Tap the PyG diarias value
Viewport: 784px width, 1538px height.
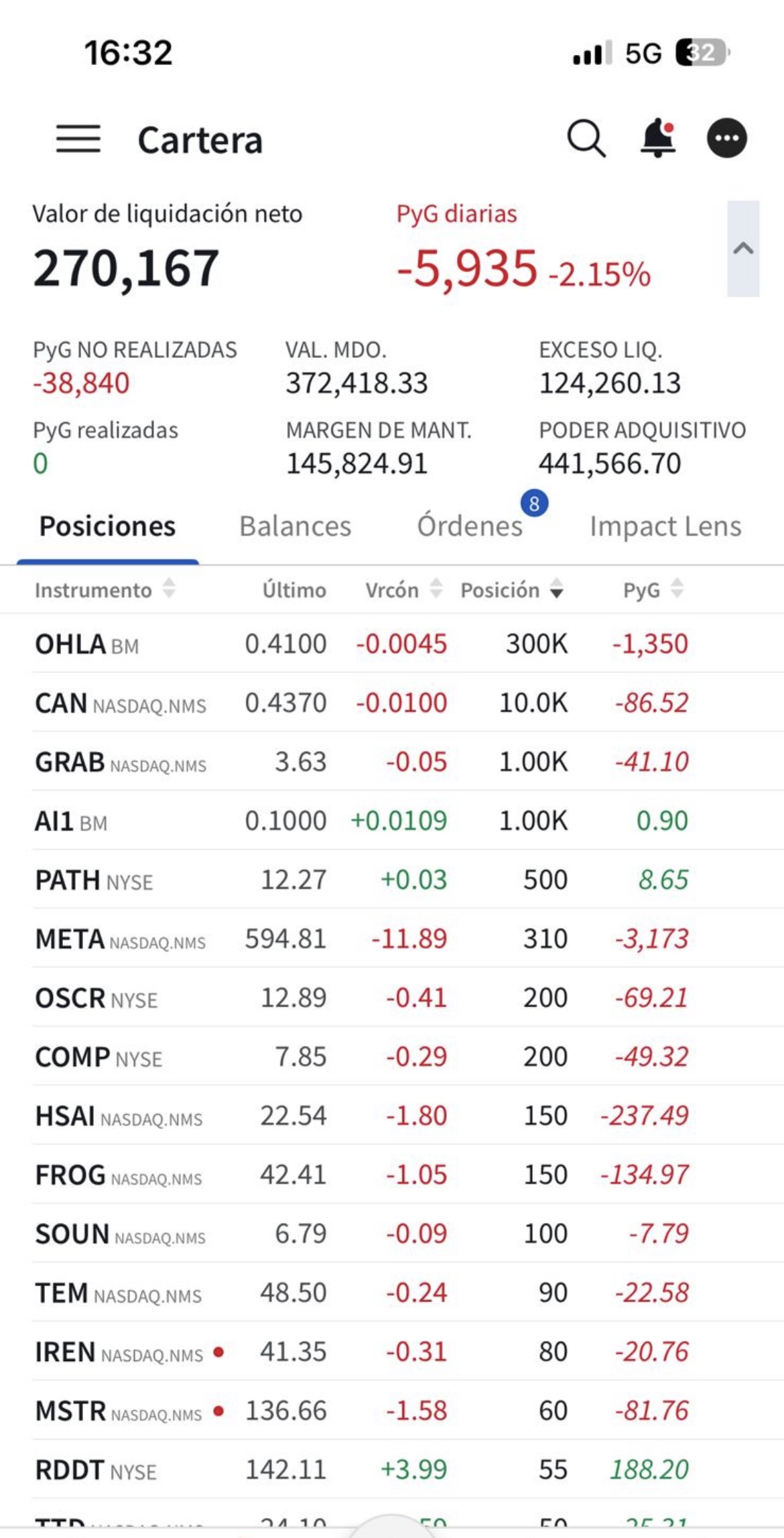pos(467,268)
